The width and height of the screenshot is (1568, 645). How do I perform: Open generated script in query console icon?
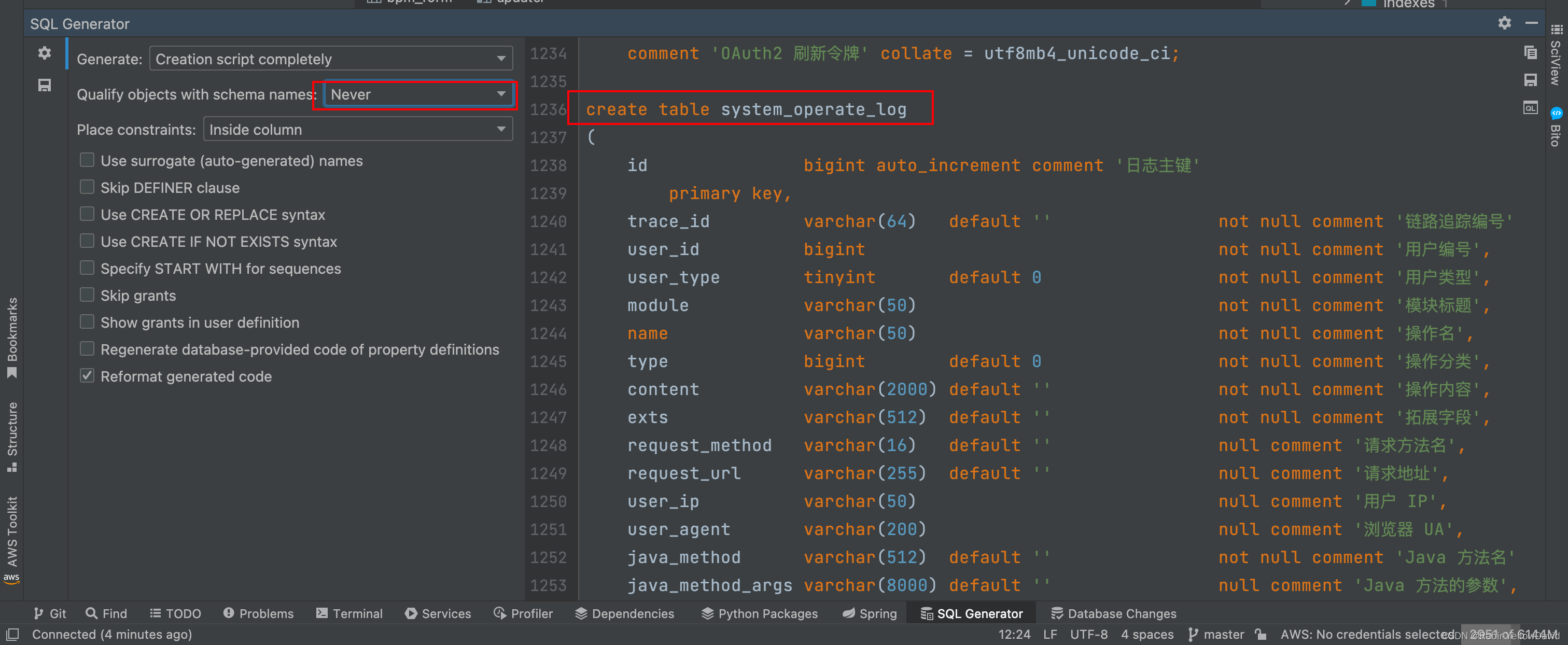(x=1530, y=108)
